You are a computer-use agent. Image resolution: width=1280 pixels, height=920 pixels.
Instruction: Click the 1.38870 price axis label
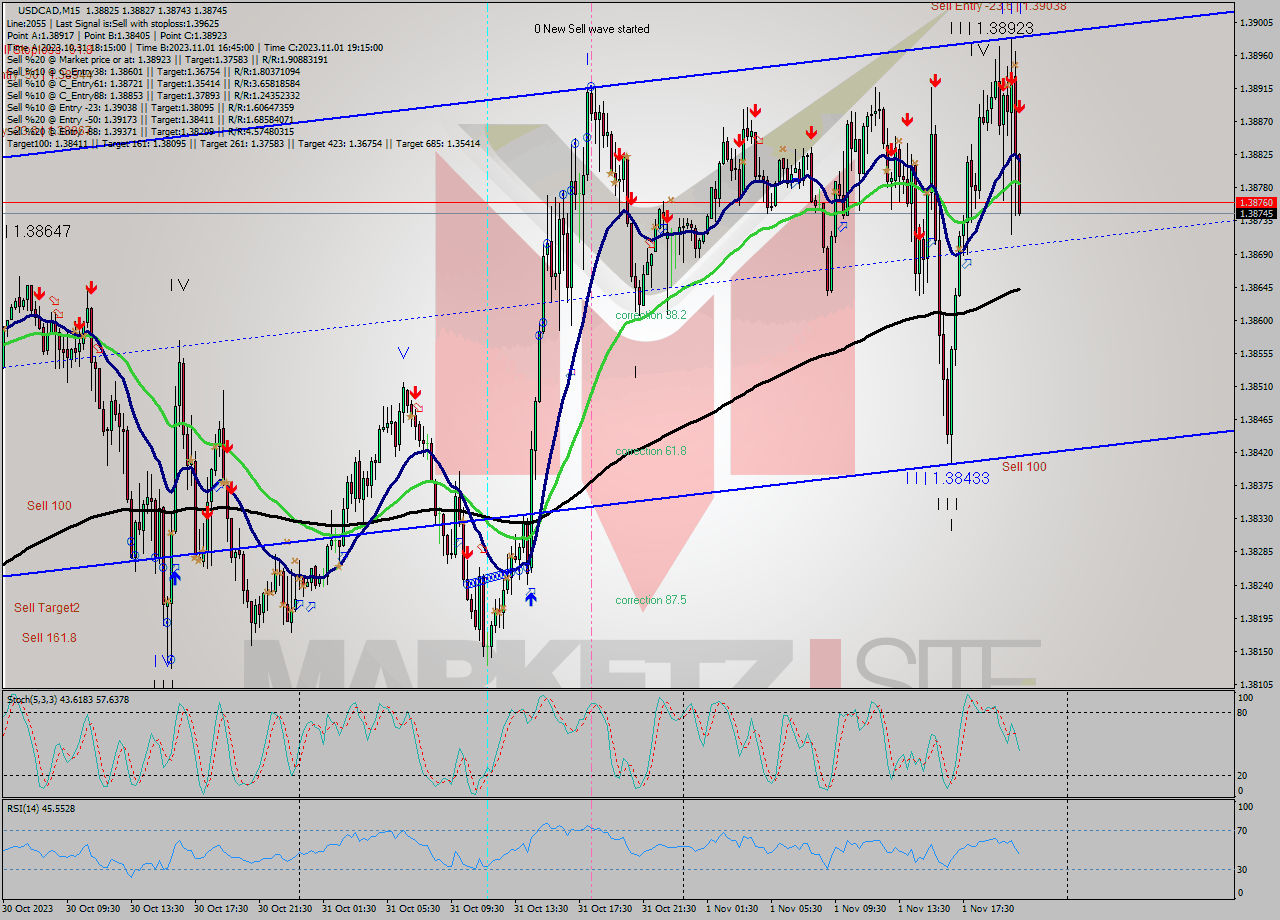point(1256,122)
